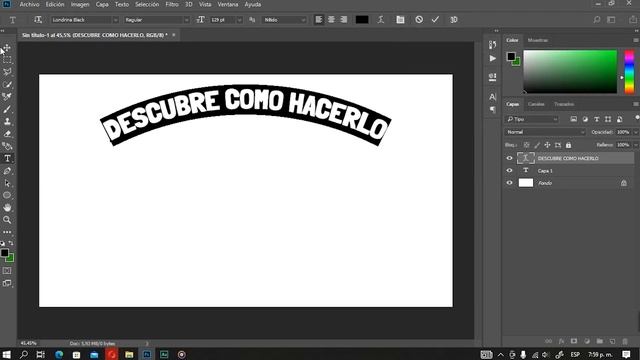Open the Filtro menu
This screenshot has height=360, width=640.
click(172, 4)
